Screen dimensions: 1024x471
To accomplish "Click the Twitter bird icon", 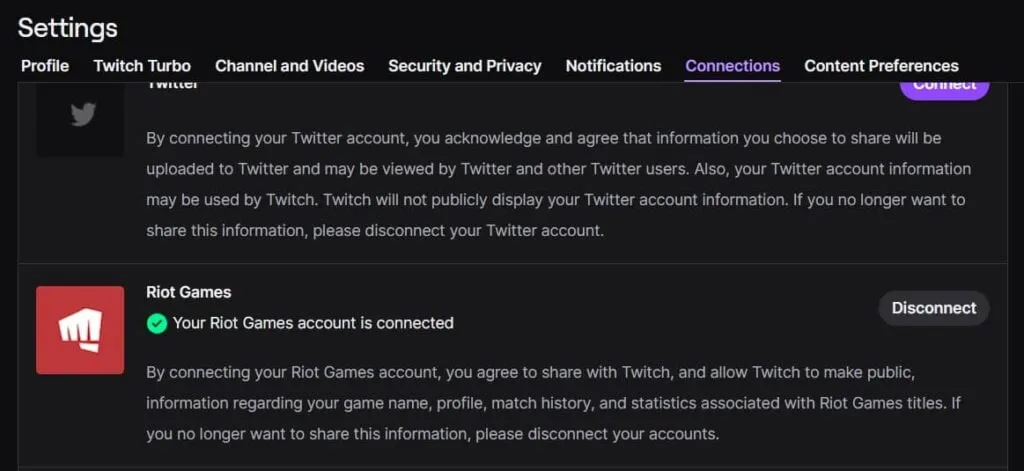I will [82, 115].
